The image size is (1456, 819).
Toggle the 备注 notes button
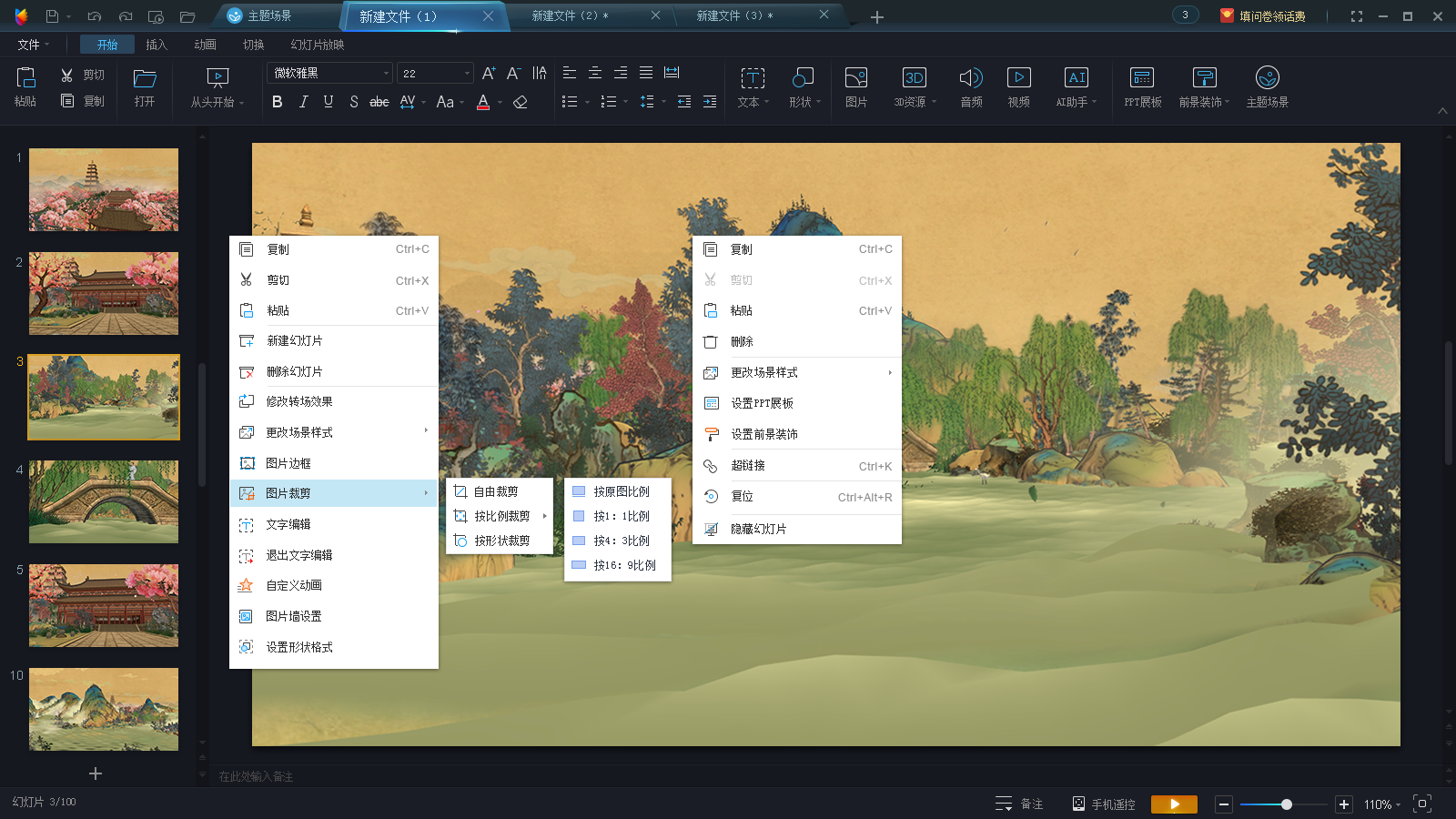click(x=1019, y=804)
